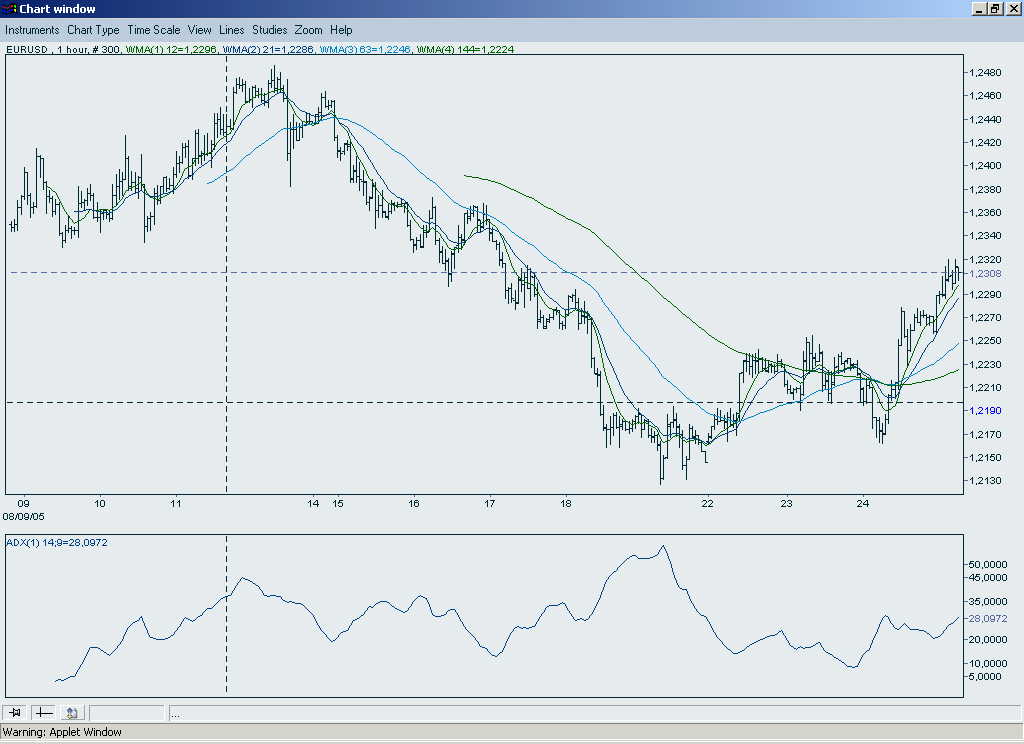The width and height of the screenshot is (1024, 744).
Task: Click the WMA(4) 144 indicator label
Action: point(465,49)
